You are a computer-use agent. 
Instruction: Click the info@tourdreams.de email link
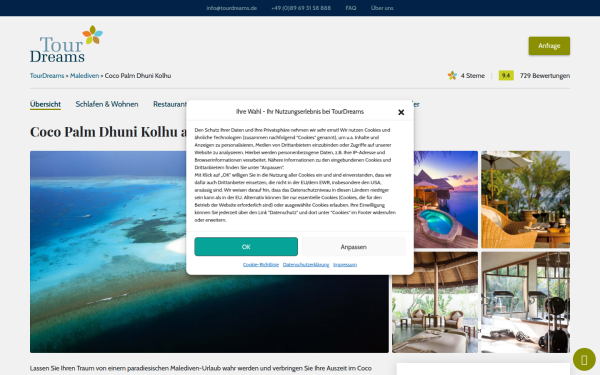pyautogui.click(x=232, y=8)
